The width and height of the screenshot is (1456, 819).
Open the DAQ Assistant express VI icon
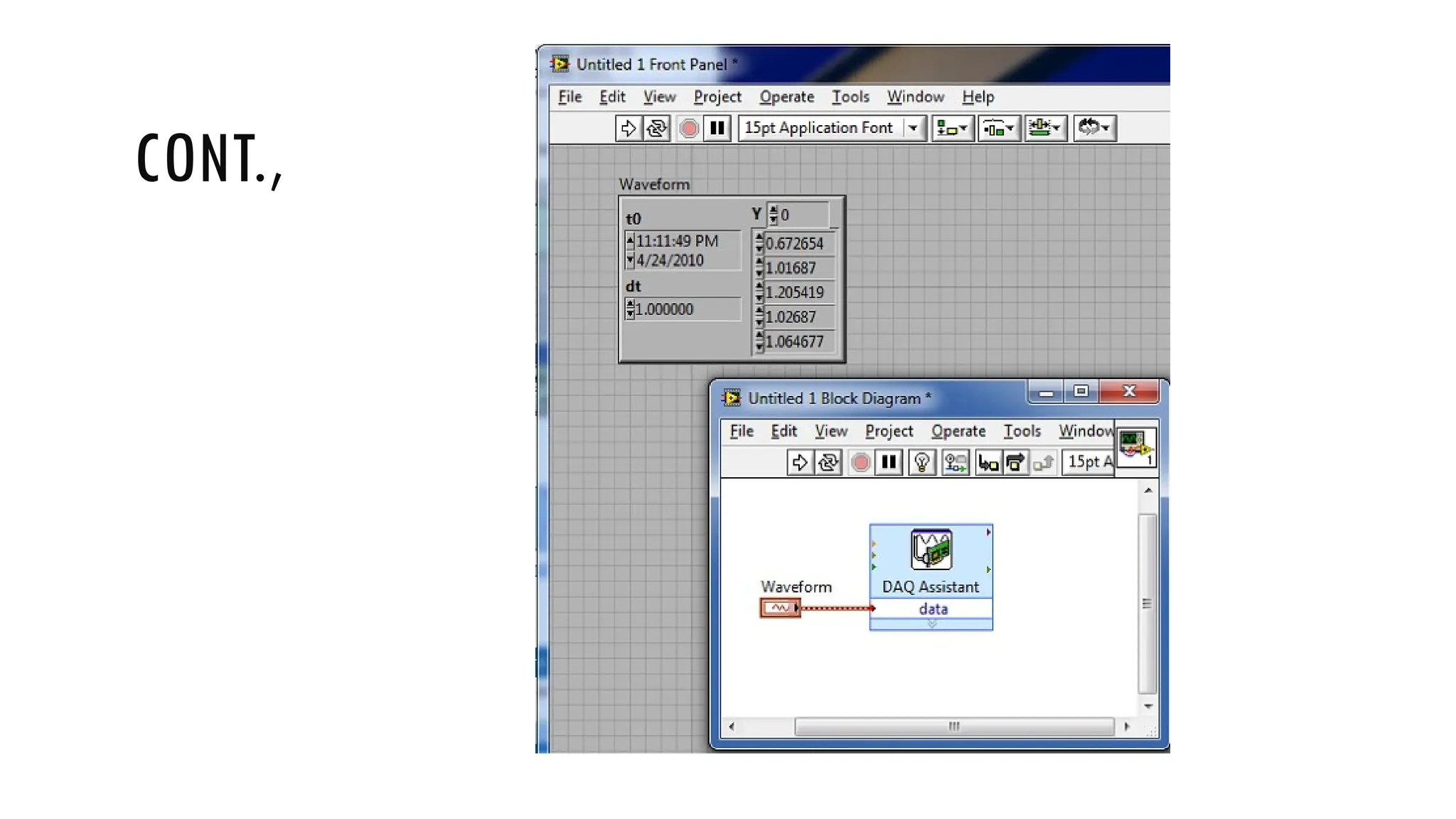click(x=931, y=550)
